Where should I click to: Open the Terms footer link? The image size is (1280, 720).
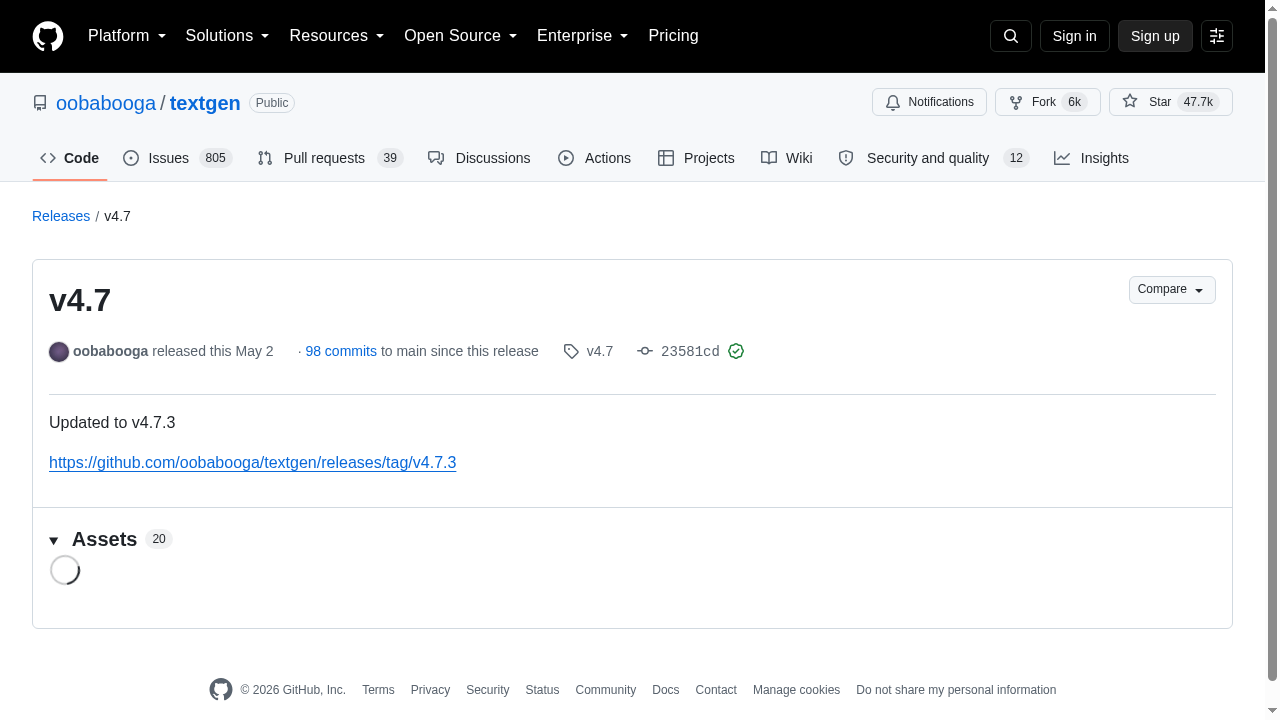pyautogui.click(x=378, y=690)
